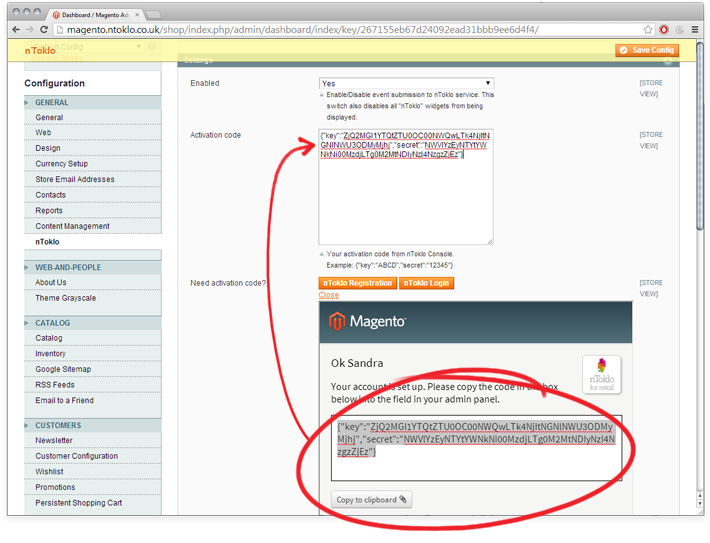Click the browser address bar URL

coord(302,30)
